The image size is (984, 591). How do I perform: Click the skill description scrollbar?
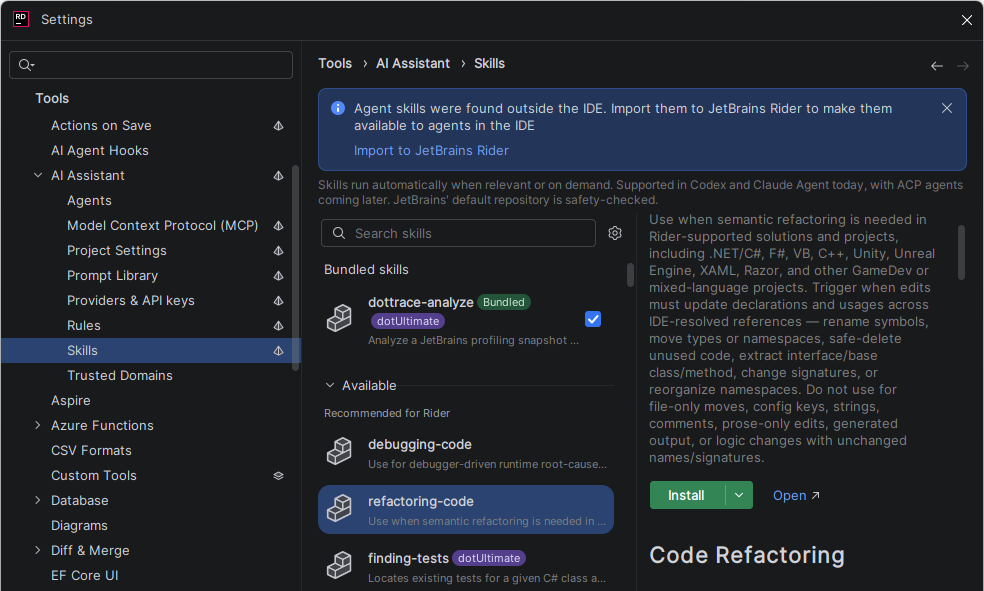pyautogui.click(x=961, y=252)
